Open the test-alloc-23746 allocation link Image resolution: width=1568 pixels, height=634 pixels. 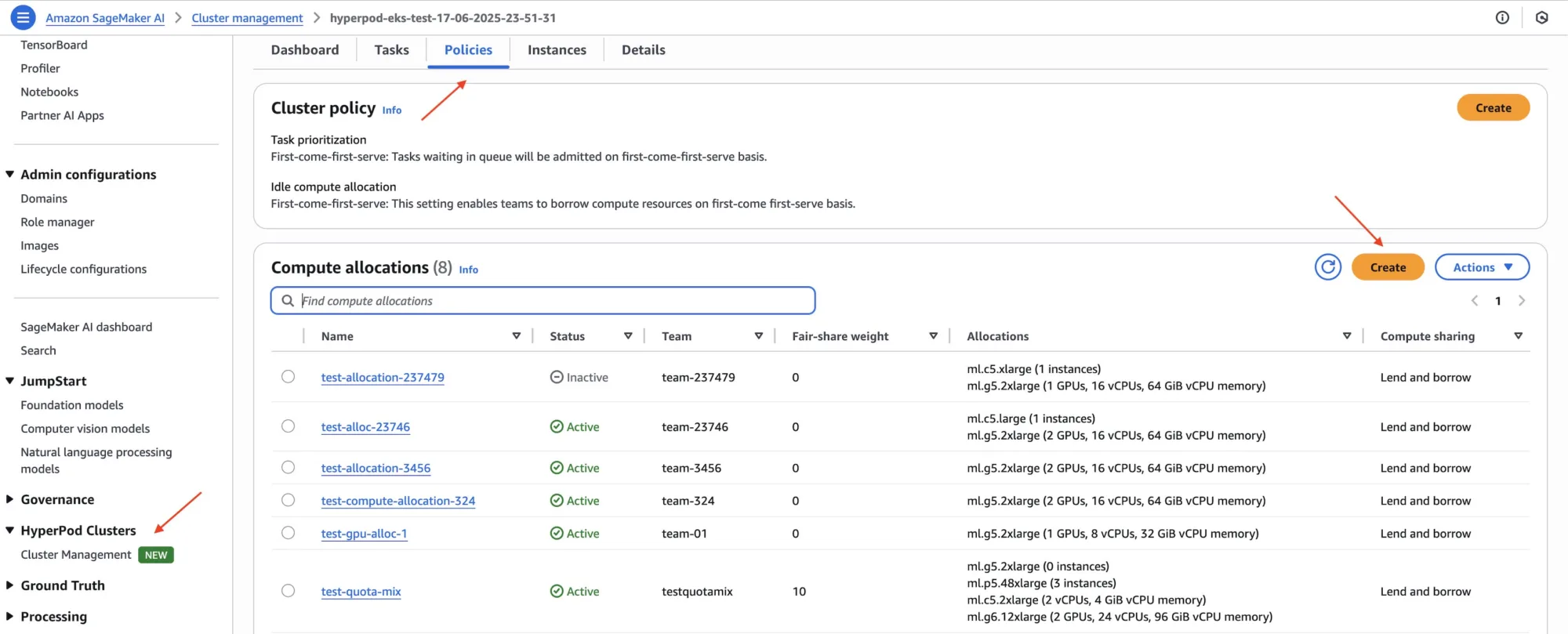click(365, 427)
